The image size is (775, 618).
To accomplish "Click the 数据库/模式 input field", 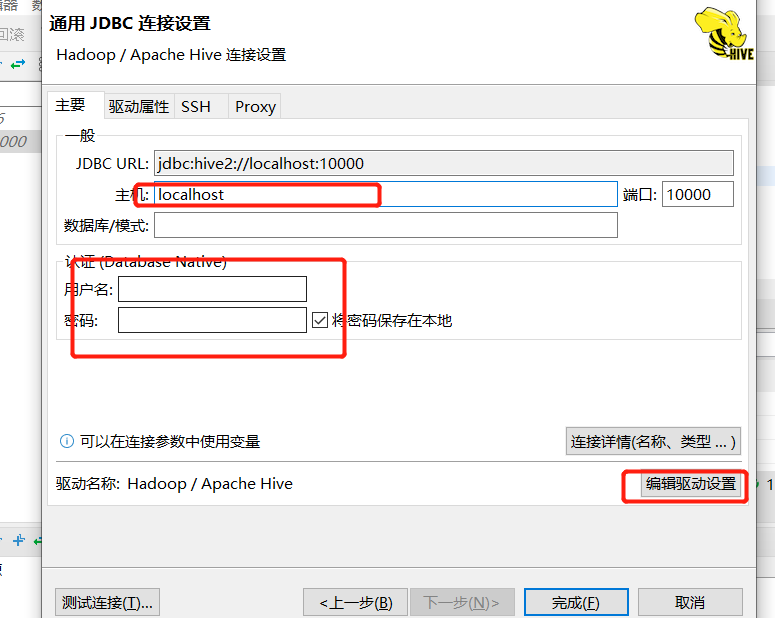I will (386, 225).
